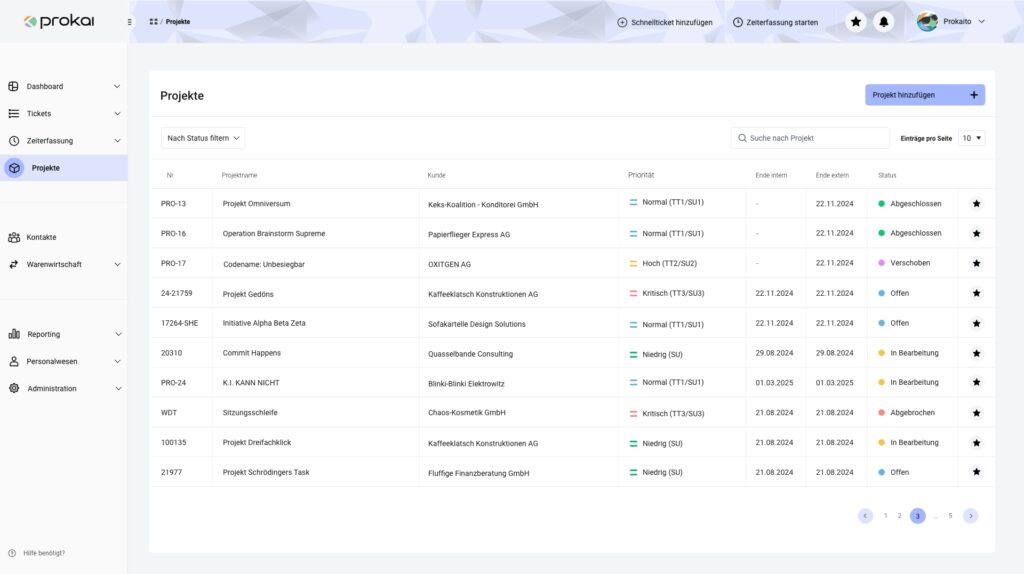Toggle favorite star for Projekt Omniversum
This screenshot has height=574, width=1024.
point(976,204)
